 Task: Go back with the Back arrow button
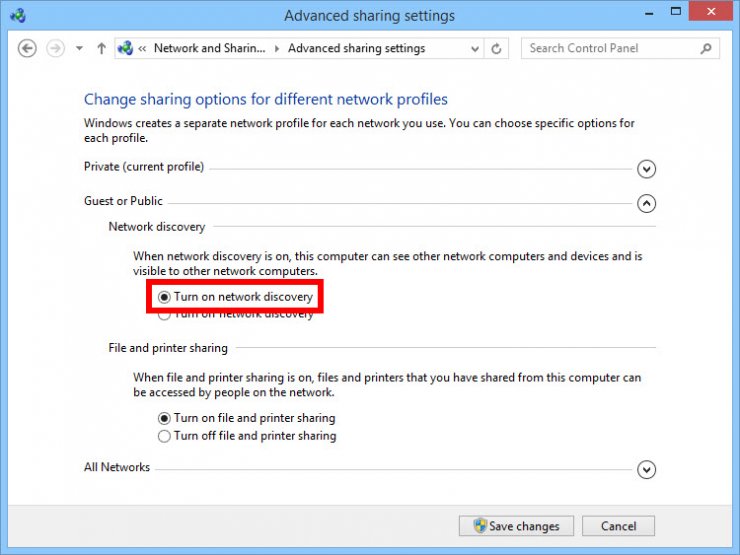tap(27, 48)
